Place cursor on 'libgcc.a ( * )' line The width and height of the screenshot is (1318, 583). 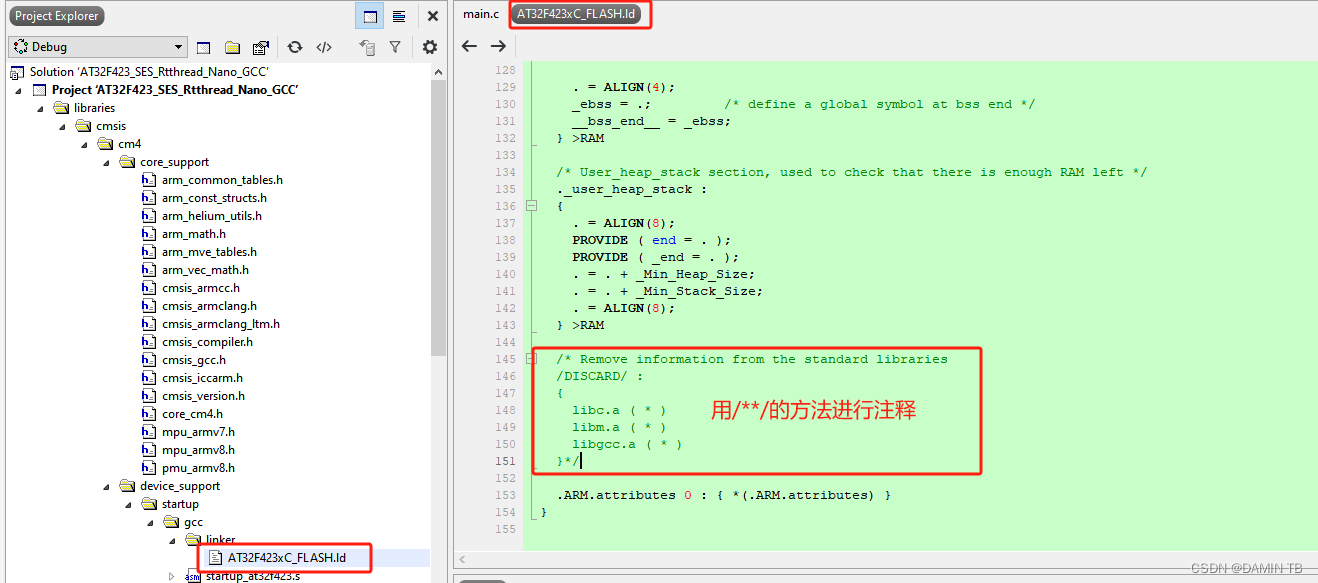coord(626,444)
